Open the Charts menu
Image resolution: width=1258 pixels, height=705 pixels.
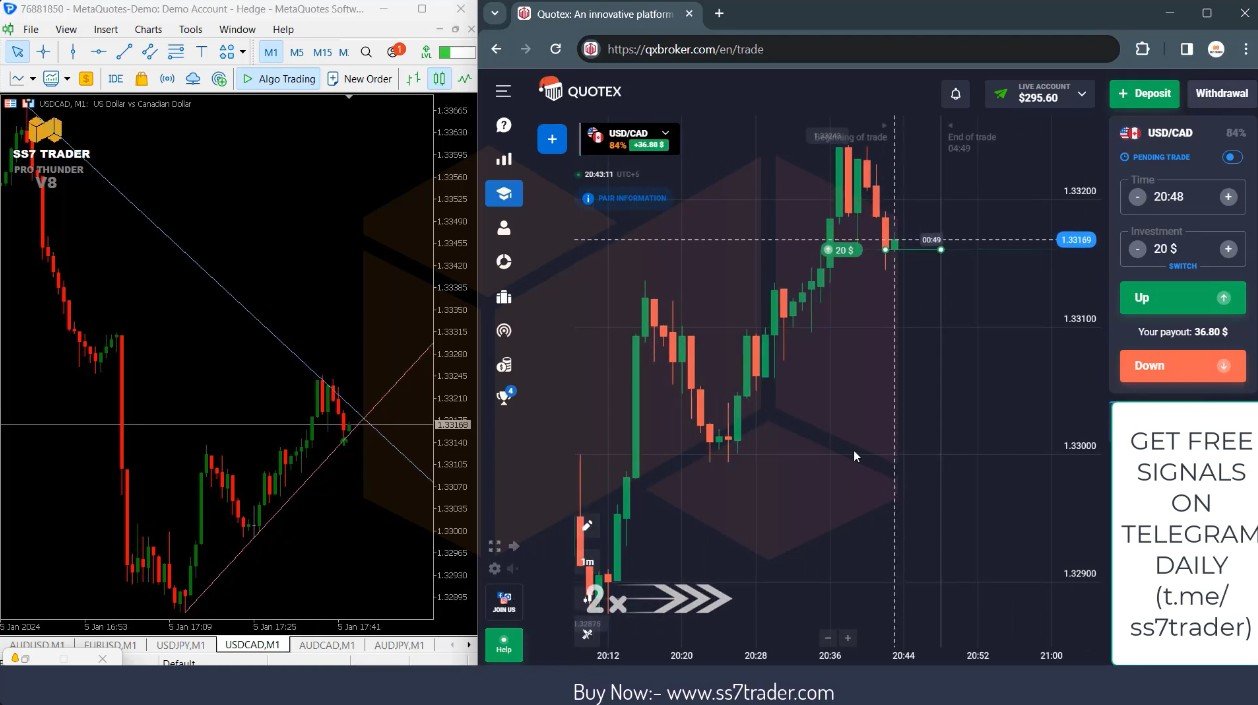click(x=148, y=30)
